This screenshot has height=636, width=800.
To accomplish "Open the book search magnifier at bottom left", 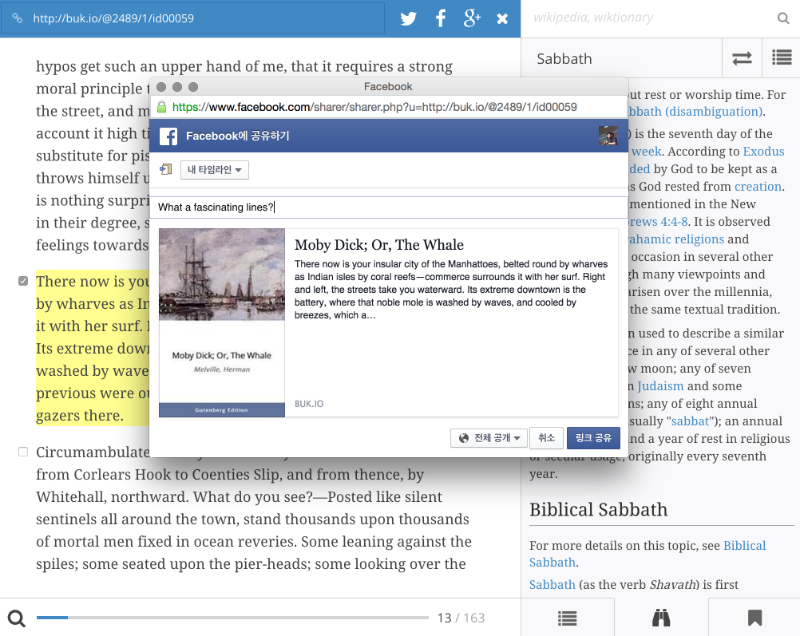I will click(x=16, y=618).
